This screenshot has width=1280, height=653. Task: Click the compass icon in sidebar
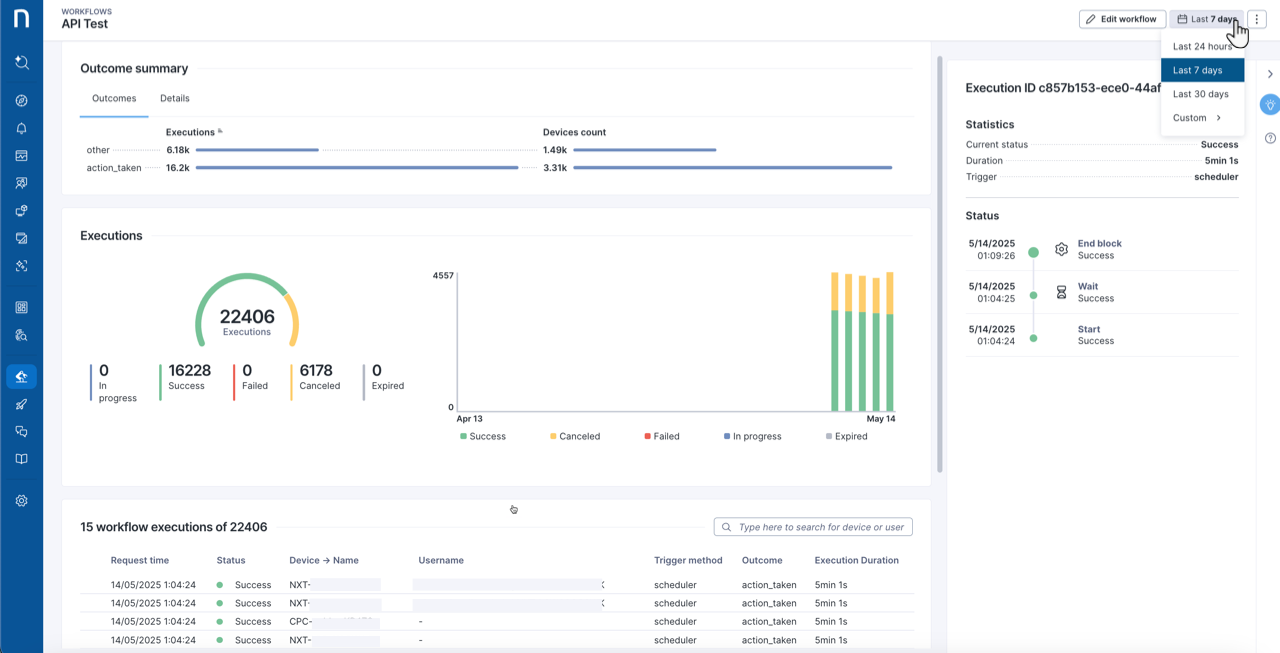pyautogui.click(x=21, y=101)
